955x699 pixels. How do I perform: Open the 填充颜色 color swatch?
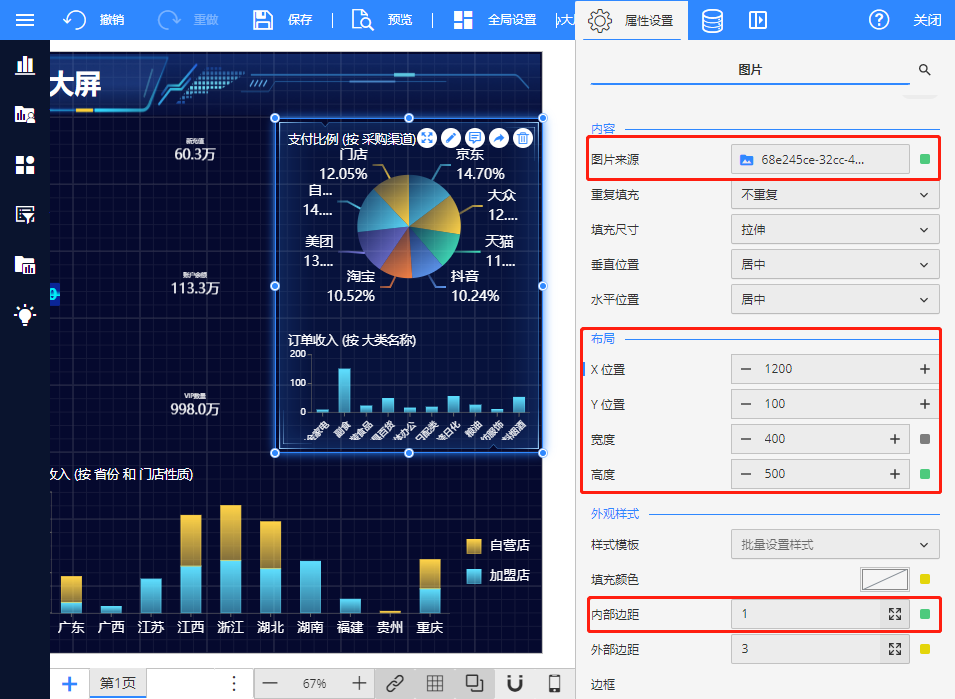pos(884,579)
